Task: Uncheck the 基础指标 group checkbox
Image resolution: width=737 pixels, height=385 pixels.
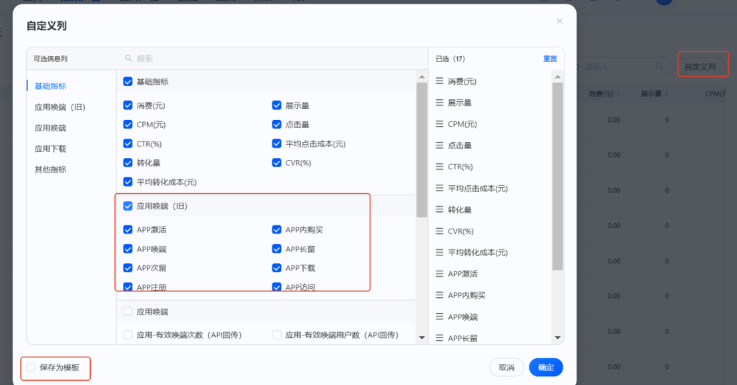Action: (x=128, y=81)
